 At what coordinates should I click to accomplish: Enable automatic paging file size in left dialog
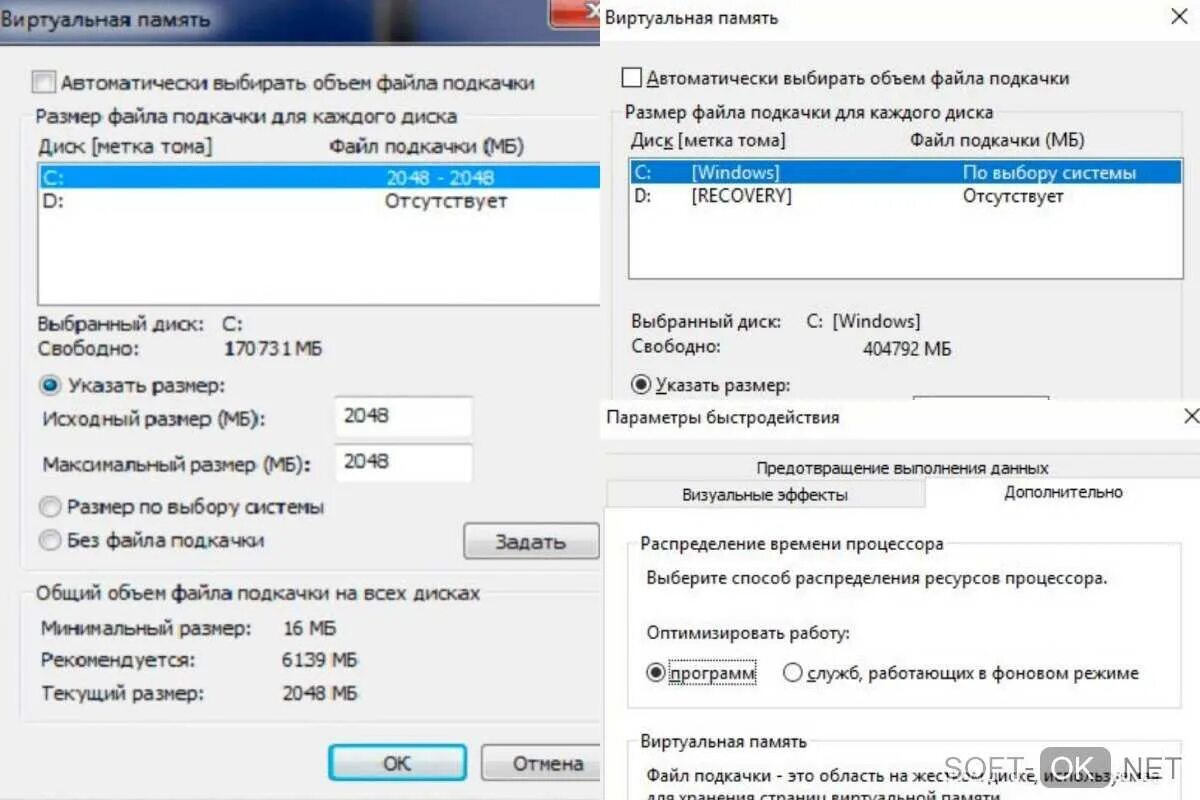(44, 82)
